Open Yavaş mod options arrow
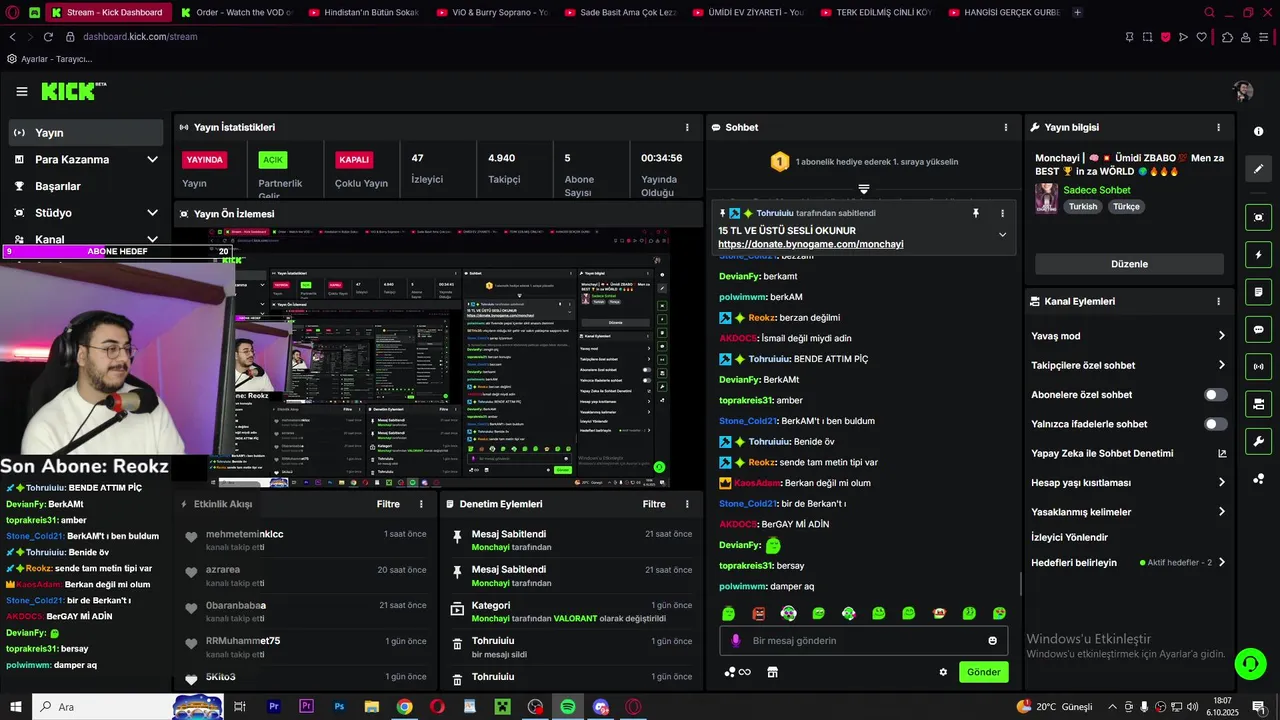 [1222, 336]
